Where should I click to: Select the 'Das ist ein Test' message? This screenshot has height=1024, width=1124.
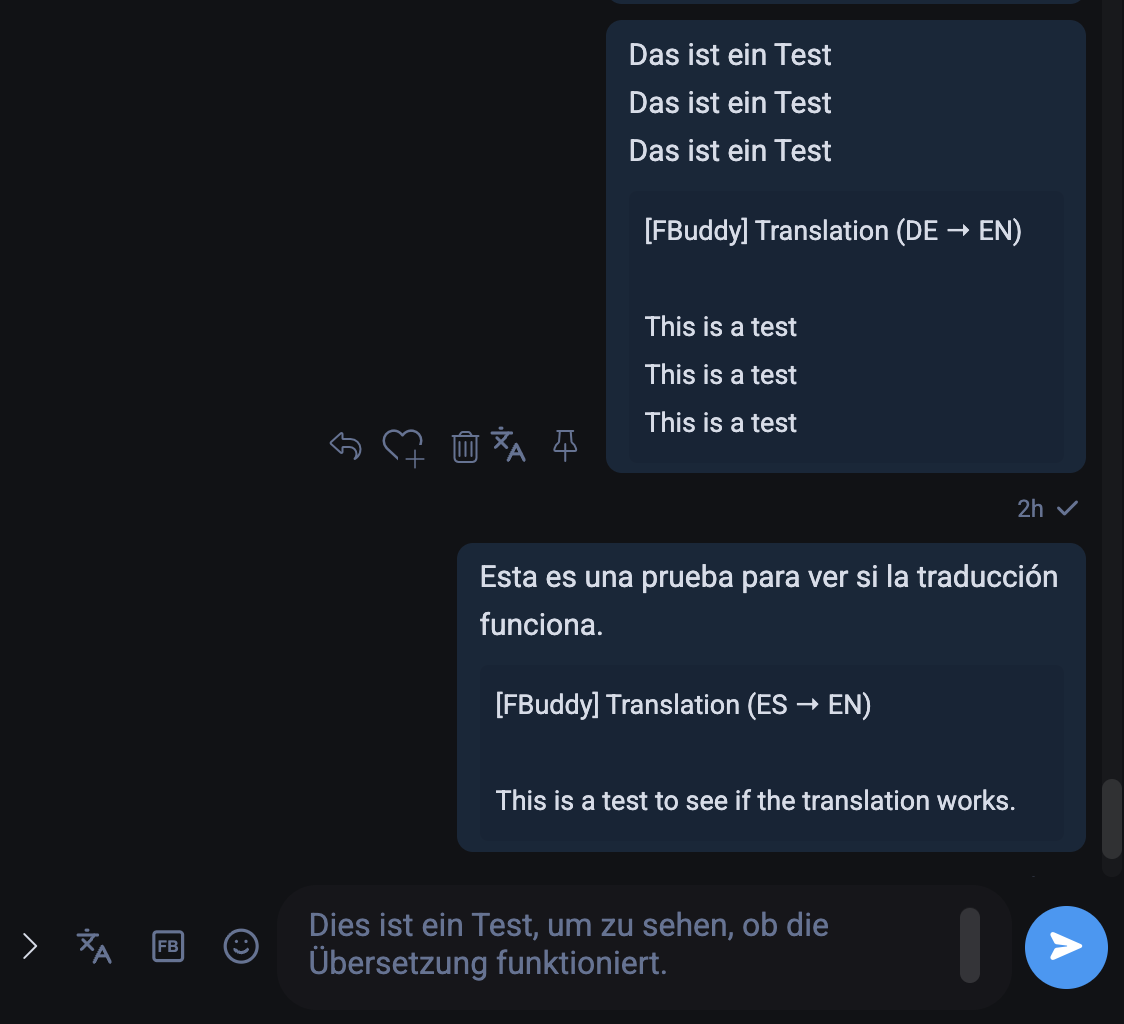coord(729,103)
